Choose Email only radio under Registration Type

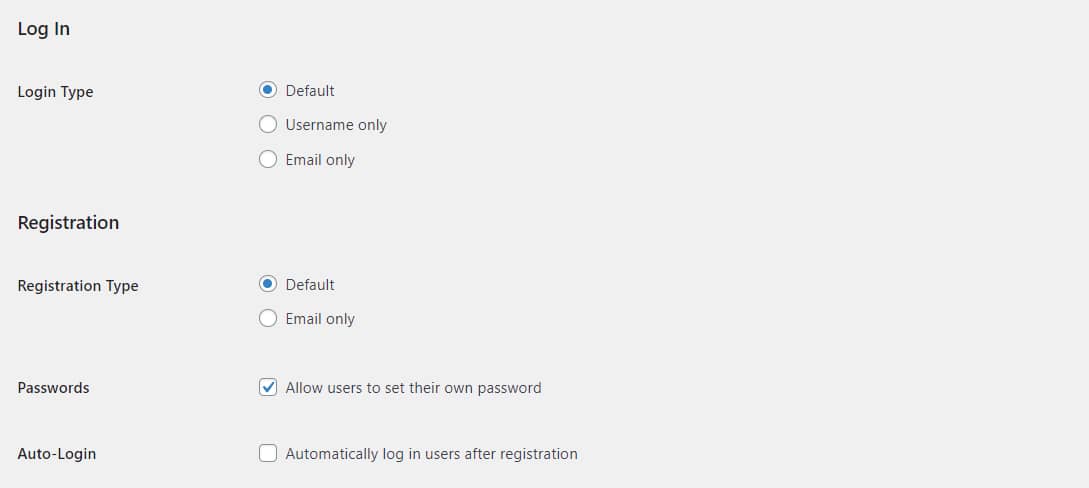pos(267,319)
